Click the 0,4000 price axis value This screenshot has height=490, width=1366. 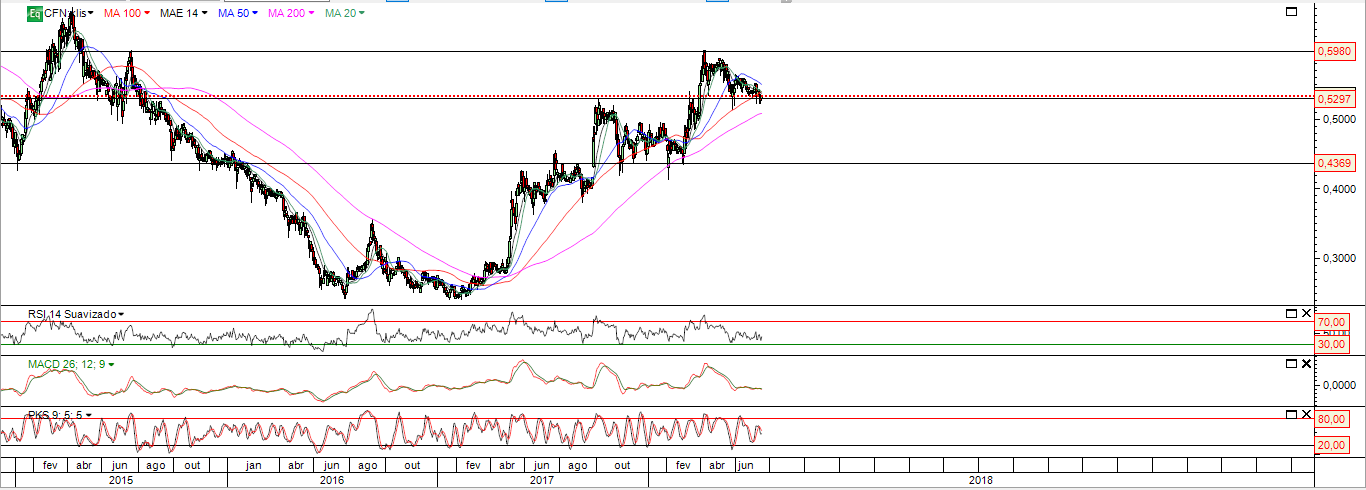tap(1338, 191)
